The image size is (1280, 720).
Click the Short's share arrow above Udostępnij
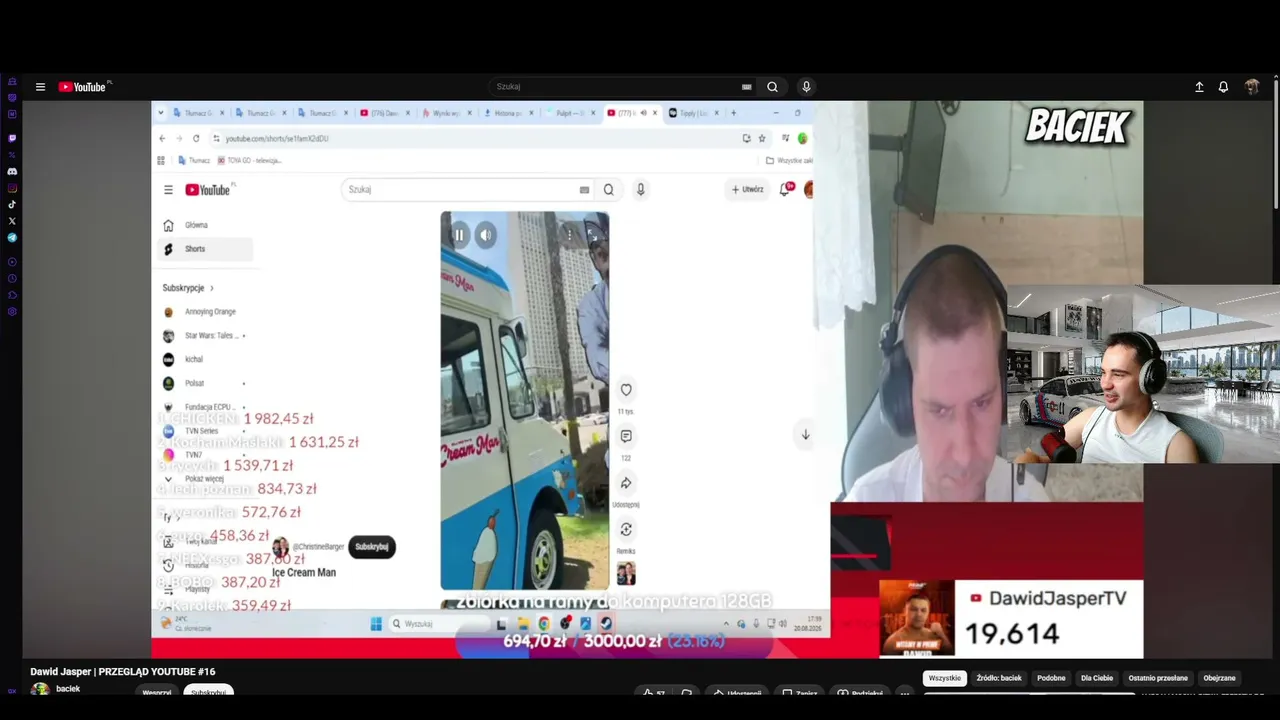point(626,483)
